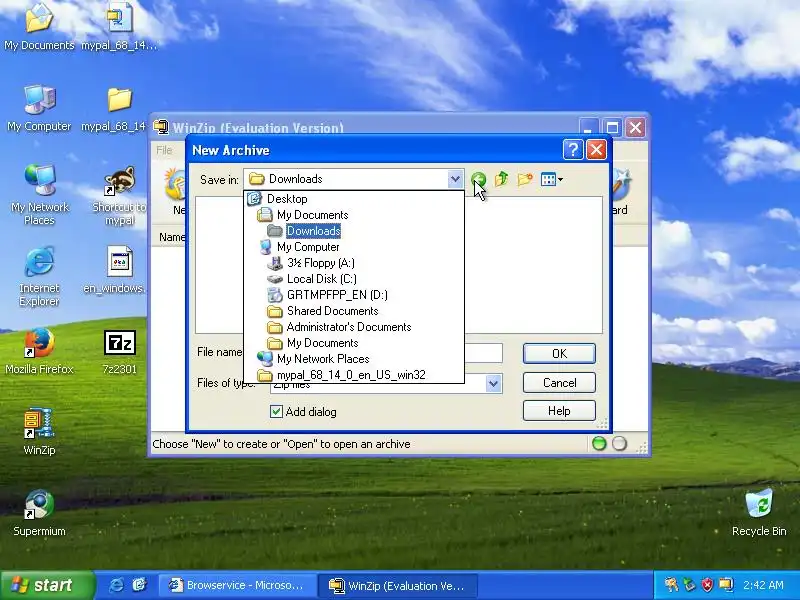The height and width of the screenshot is (600, 800).
Task: Select My Network Places desktop icon
Action: (39, 195)
